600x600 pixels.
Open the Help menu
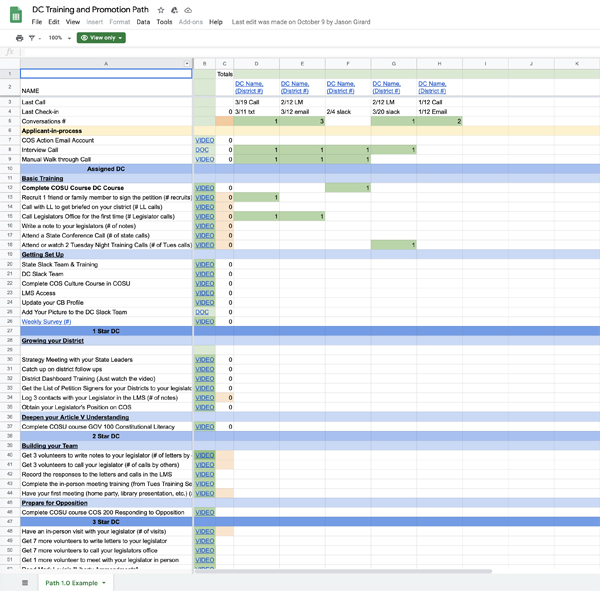[216, 21]
